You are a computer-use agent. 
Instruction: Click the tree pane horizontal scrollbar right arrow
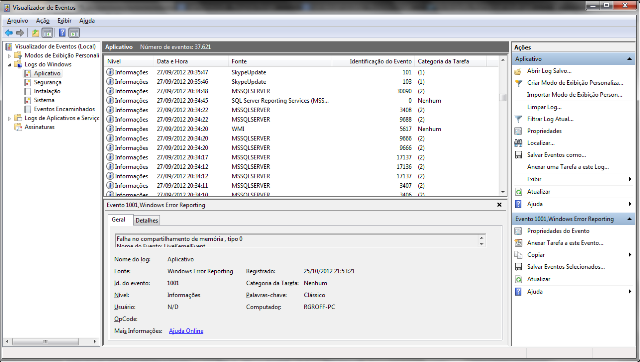(x=95, y=341)
